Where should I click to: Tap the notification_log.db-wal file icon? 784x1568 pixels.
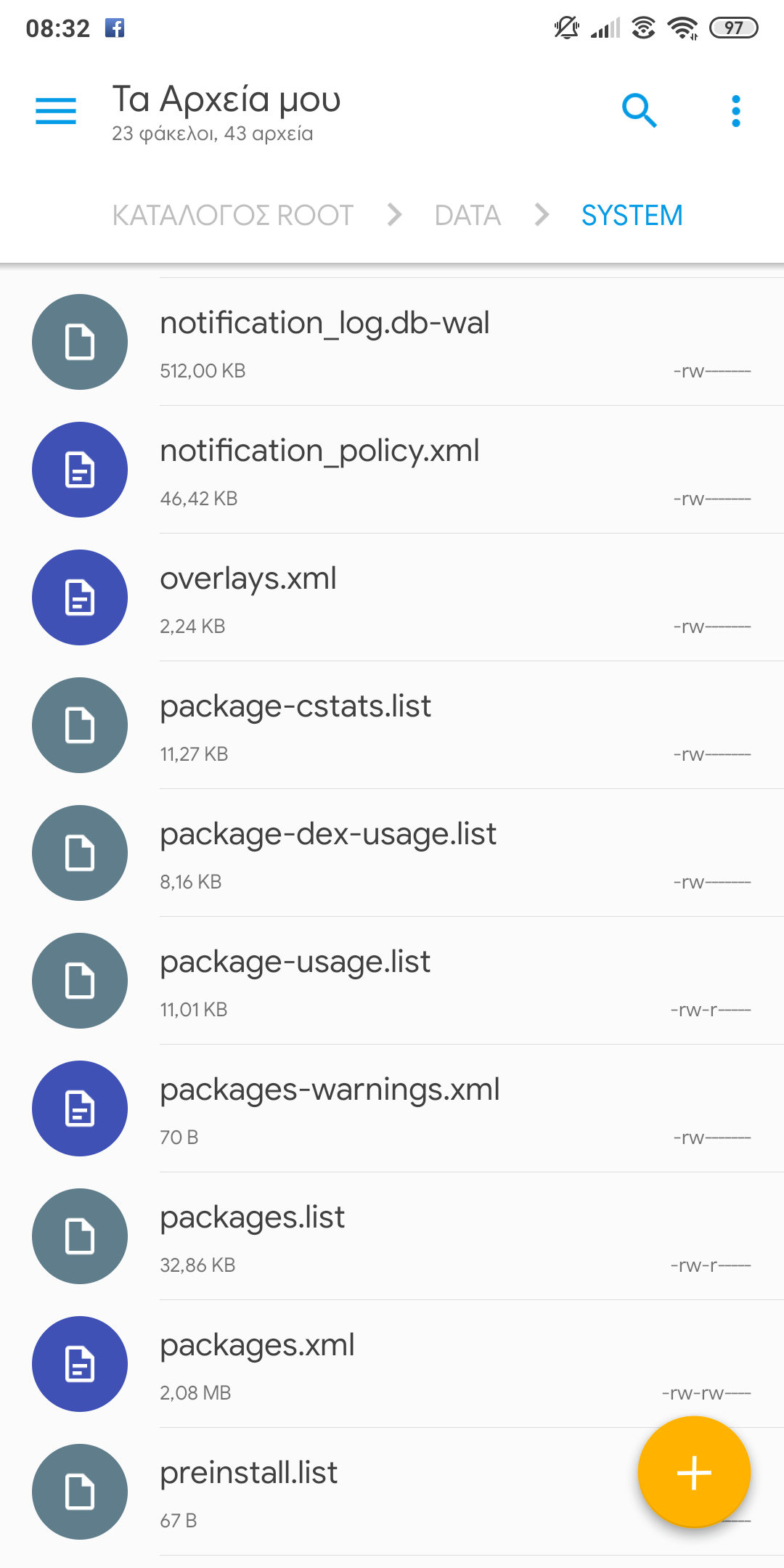pyautogui.click(x=80, y=342)
